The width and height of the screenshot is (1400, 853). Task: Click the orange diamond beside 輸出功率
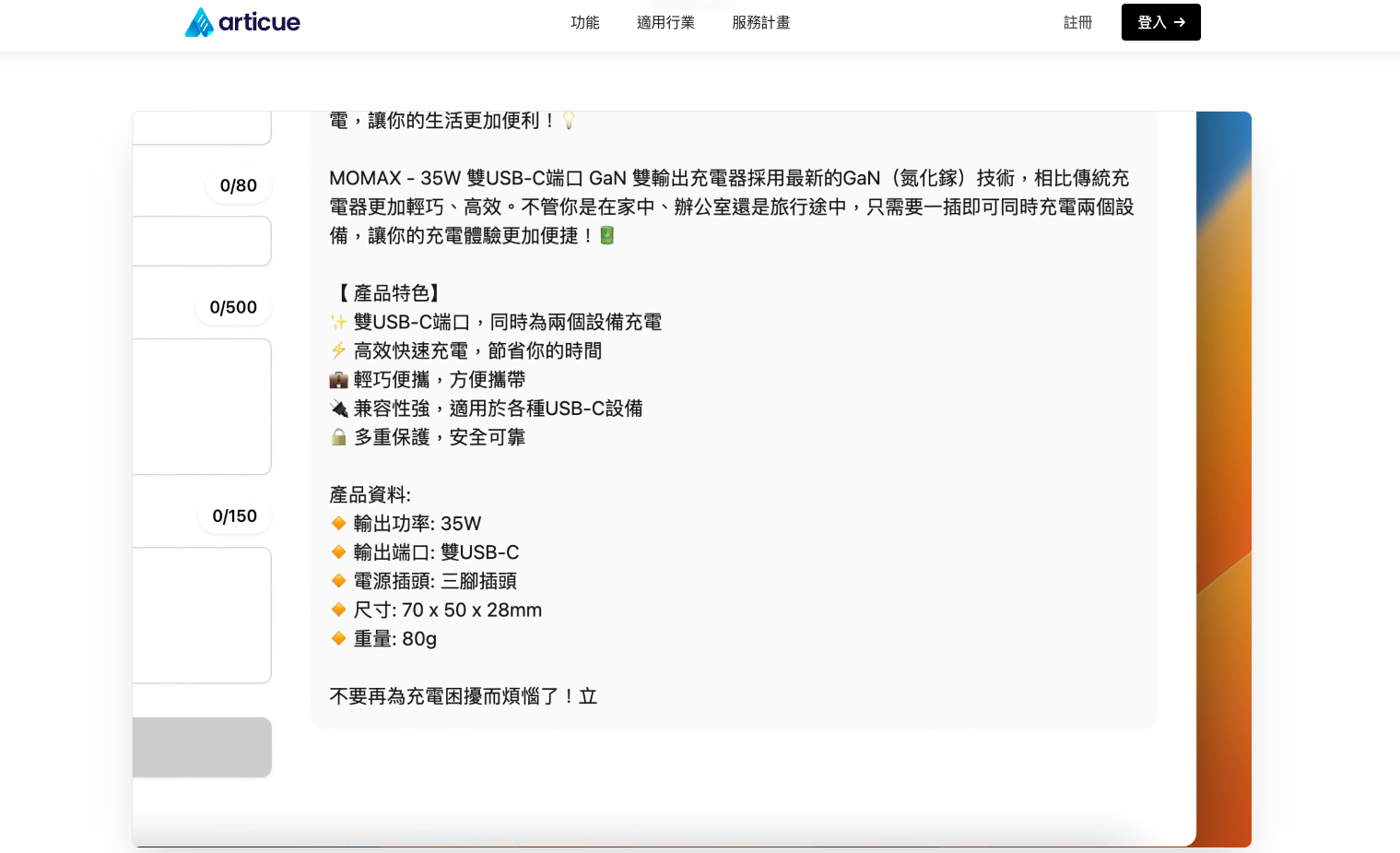click(x=338, y=524)
